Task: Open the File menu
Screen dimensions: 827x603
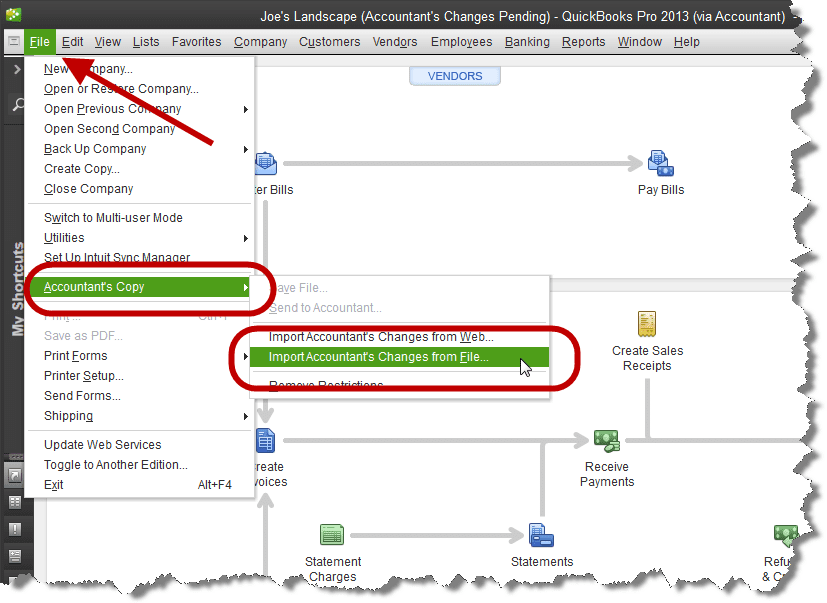Action: click(x=40, y=42)
